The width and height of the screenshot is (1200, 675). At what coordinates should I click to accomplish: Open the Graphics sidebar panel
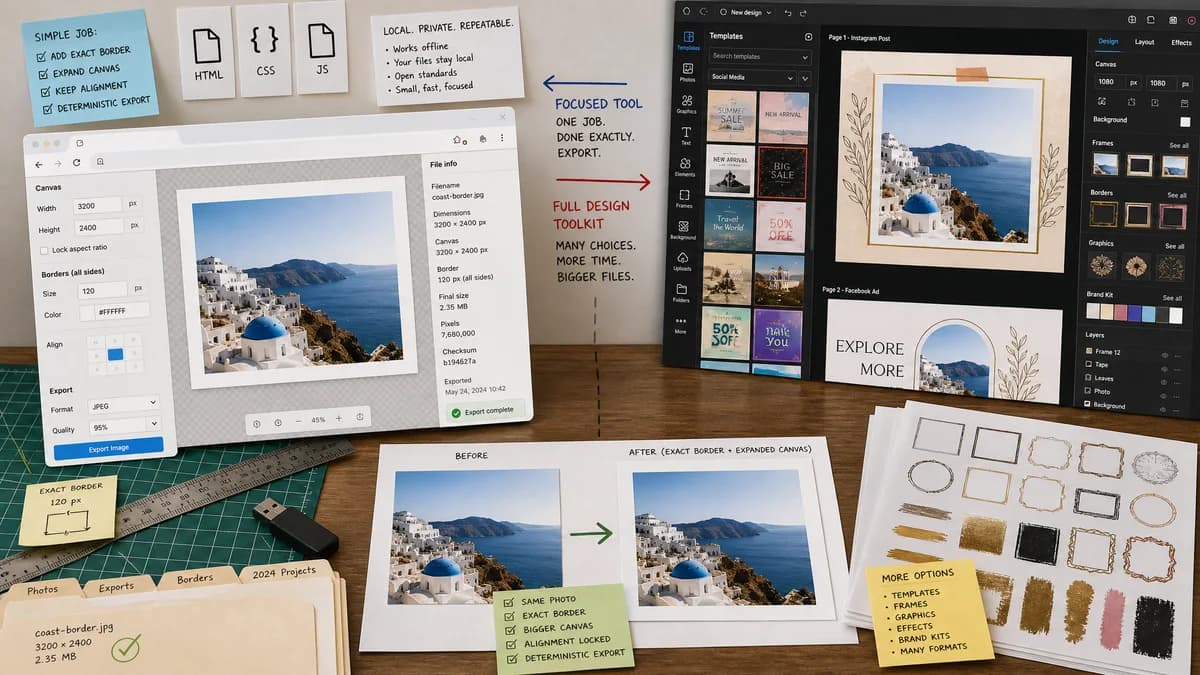tap(687, 104)
